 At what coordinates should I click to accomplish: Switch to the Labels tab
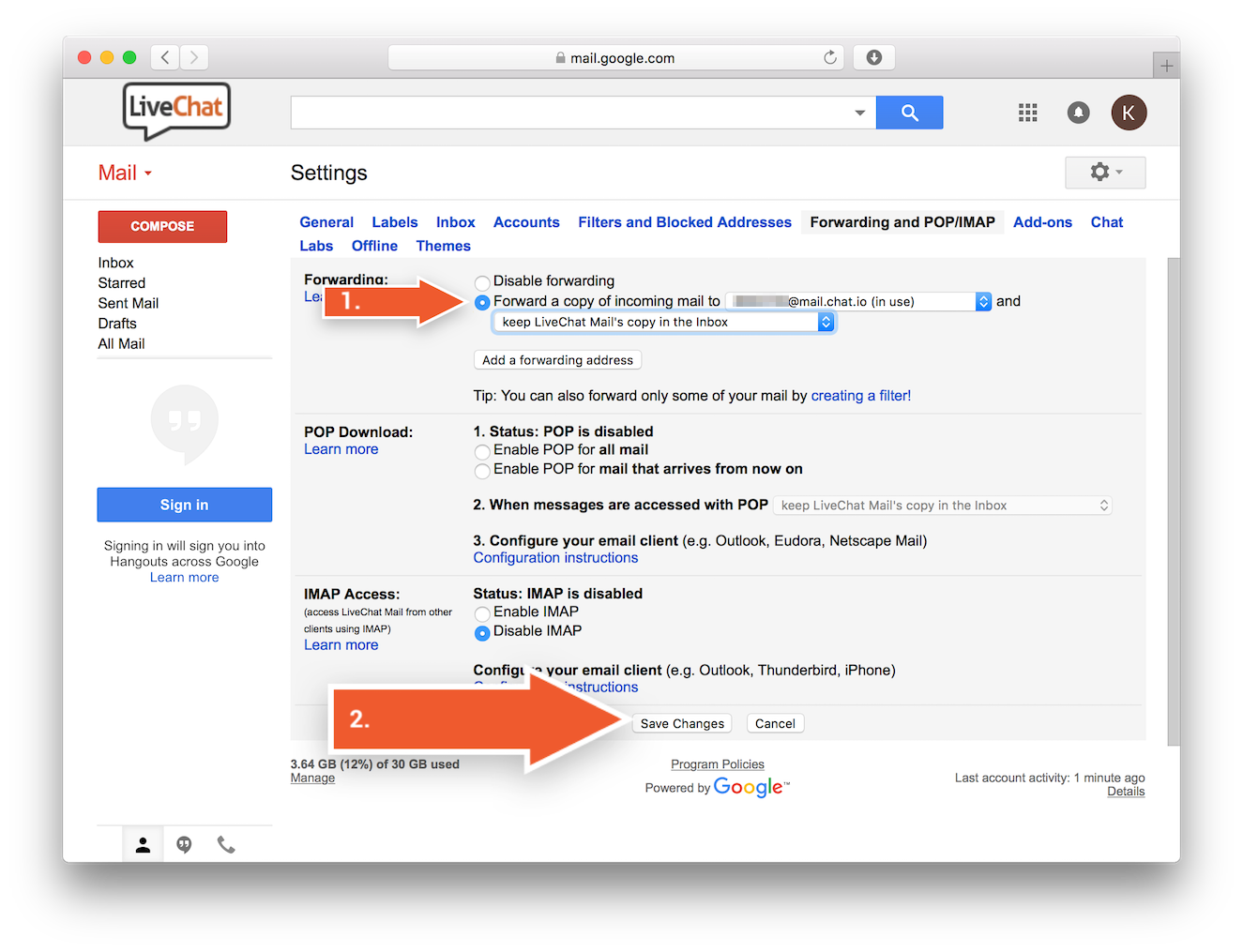(395, 222)
